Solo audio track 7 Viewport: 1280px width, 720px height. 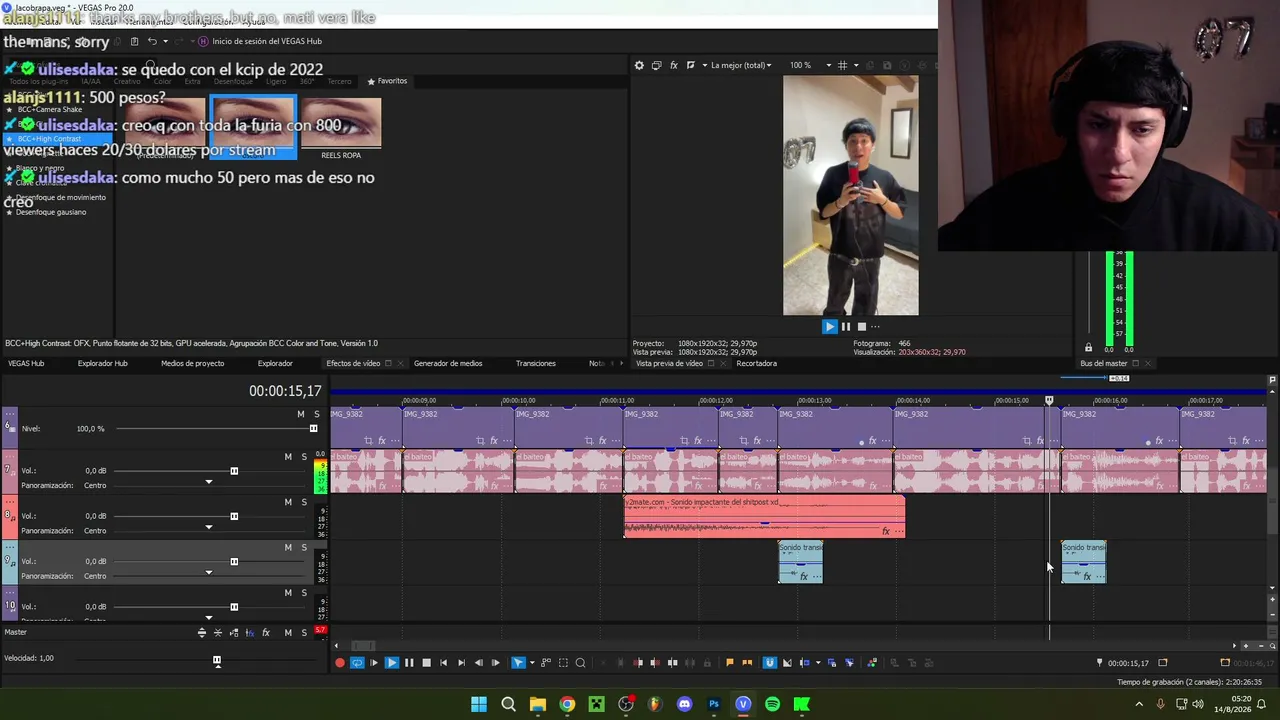pyautogui.click(x=304, y=457)
